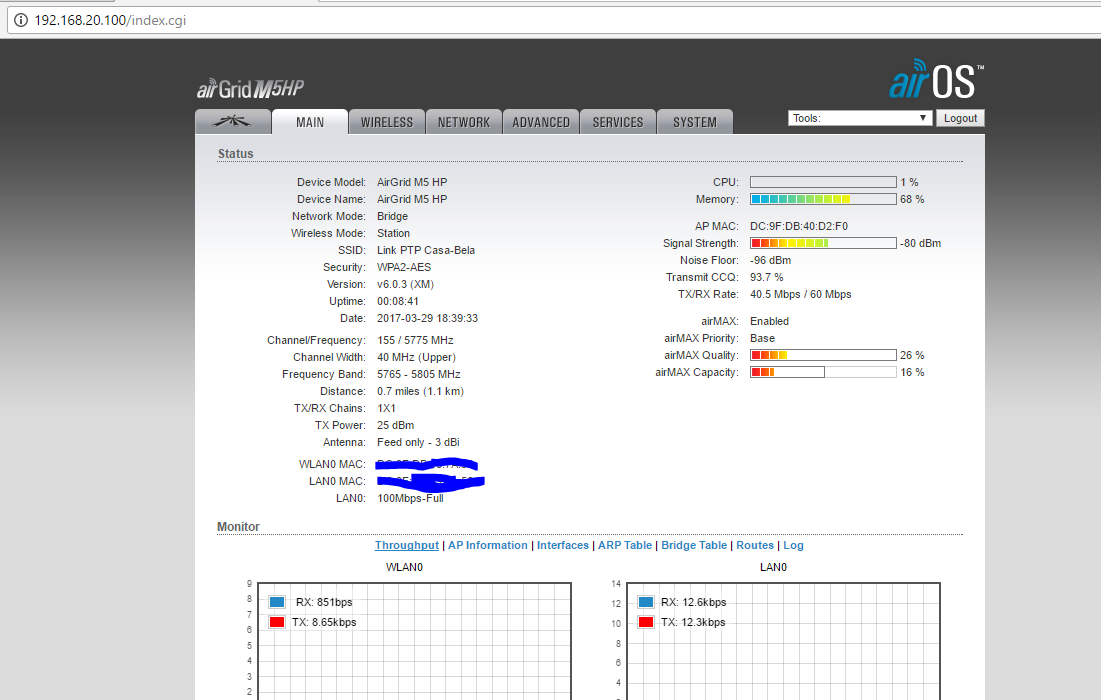Click the WLAN0 graph title

click(404, 567)
